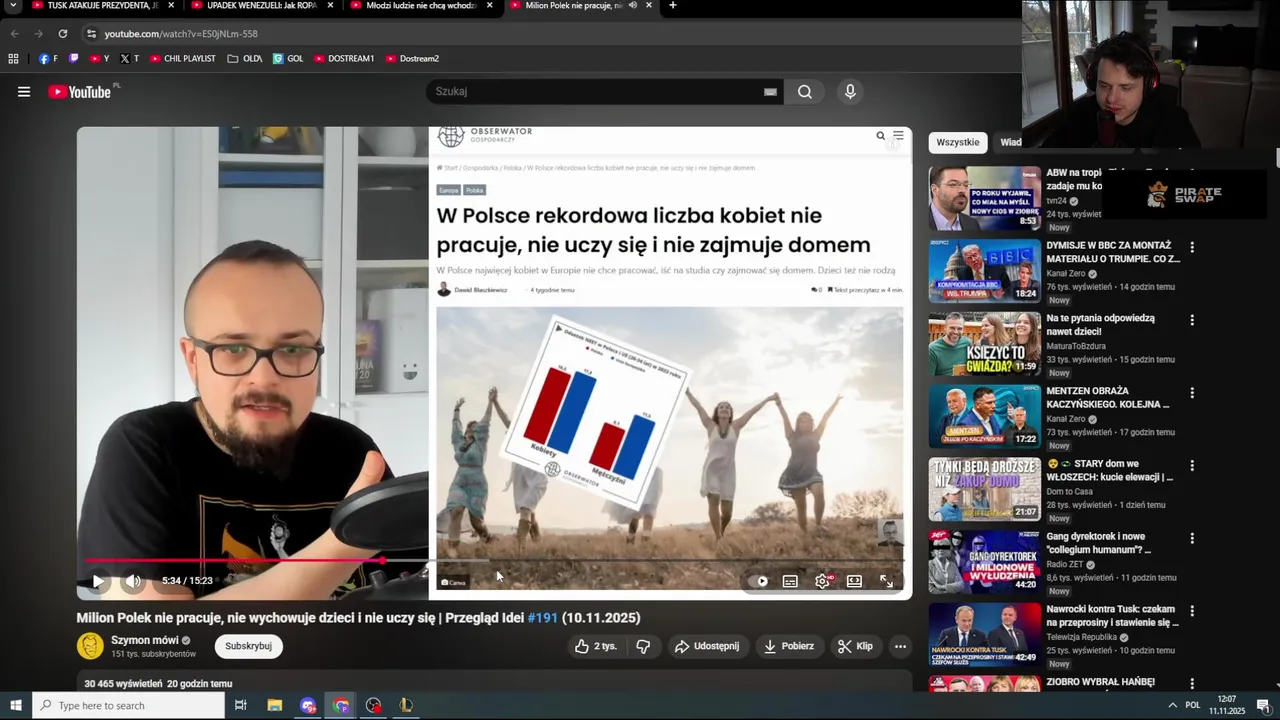This screenshot has width=1280, height=720.
Task: Go back in browser history
Action: tap(14, 33)
